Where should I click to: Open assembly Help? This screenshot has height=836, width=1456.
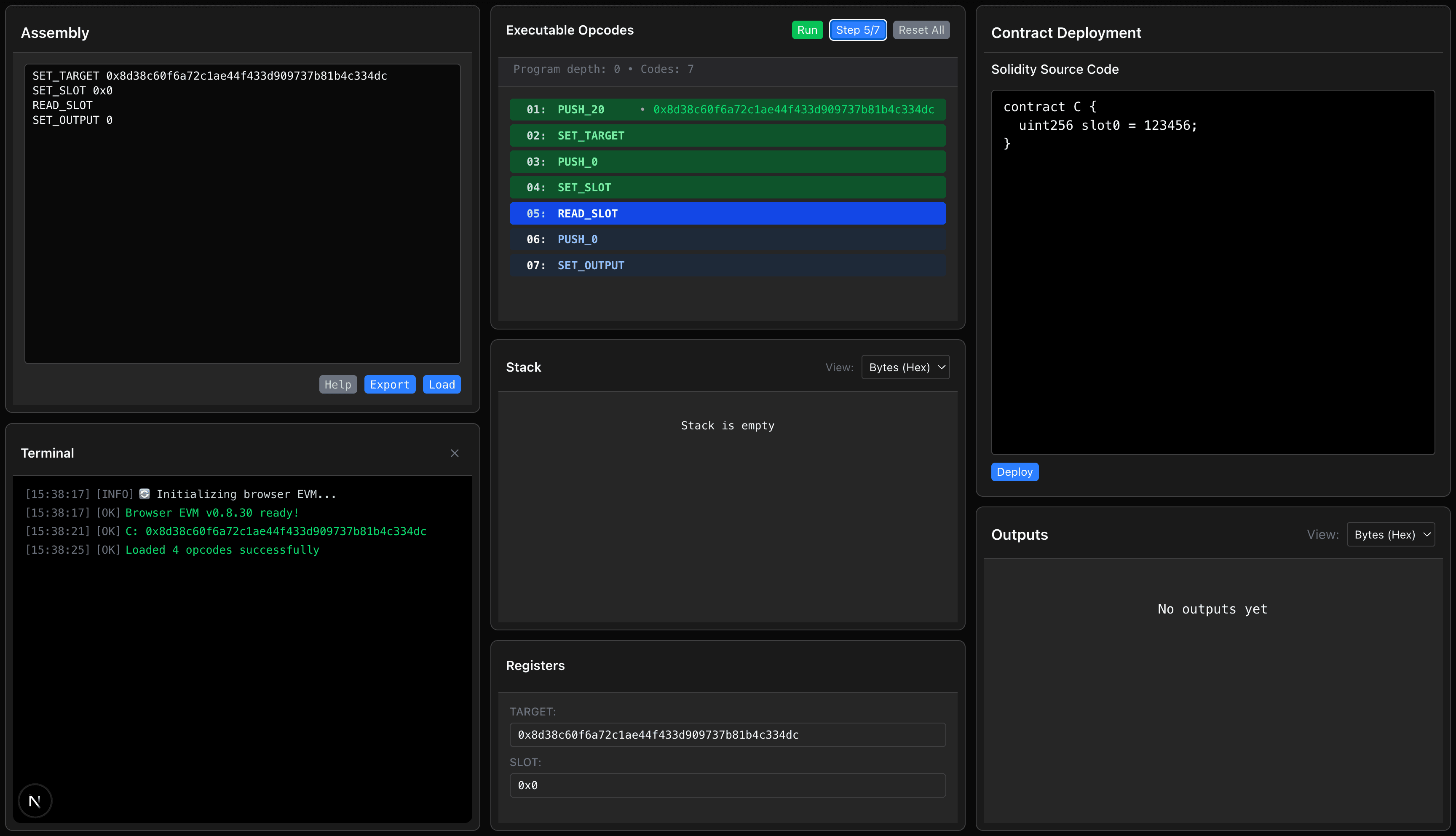(x=337, y=385)
